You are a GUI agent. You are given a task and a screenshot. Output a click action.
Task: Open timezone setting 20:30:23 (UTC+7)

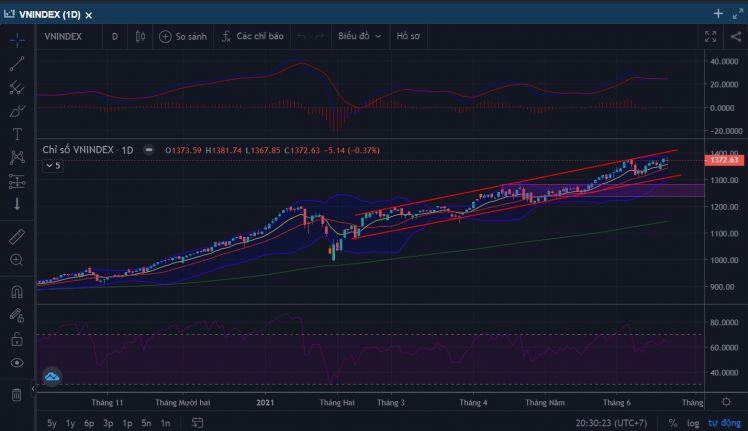tap(611, 423)
